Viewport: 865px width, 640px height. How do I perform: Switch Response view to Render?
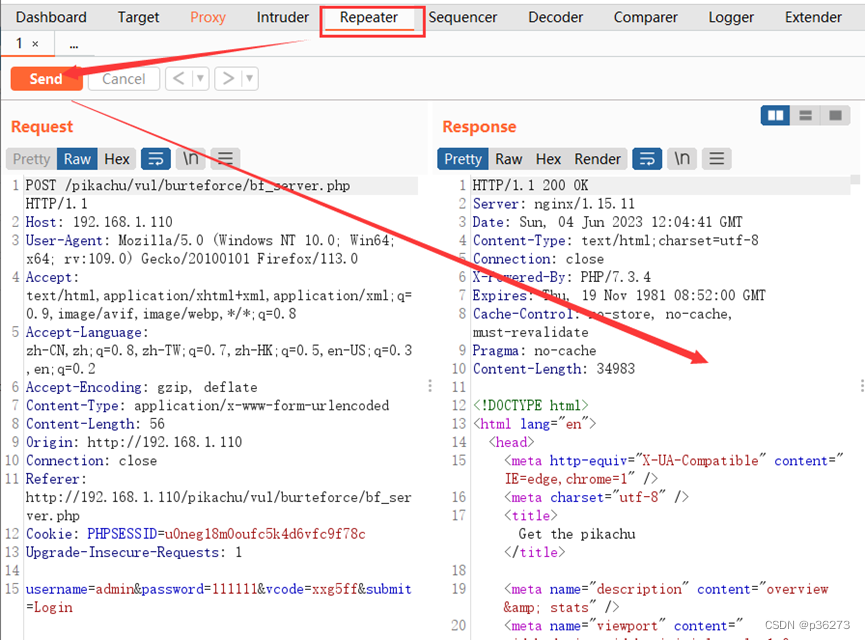(597, 159)
